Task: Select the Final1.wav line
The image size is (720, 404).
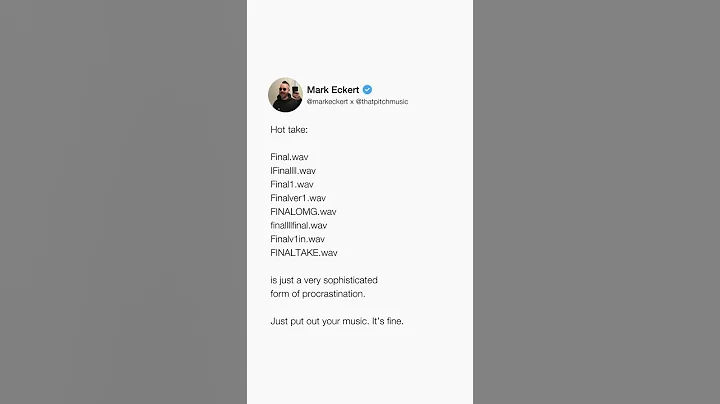Action: point(292,184)
